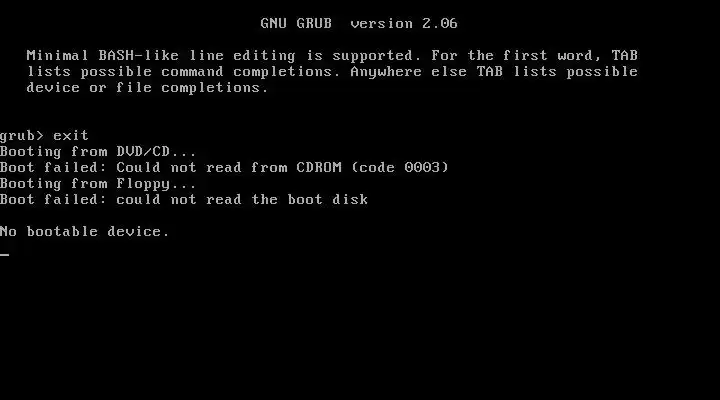The height and width of the screenshot is (400, 720).
Task: Click the device or file completions. line
Action: pos(147,87)
